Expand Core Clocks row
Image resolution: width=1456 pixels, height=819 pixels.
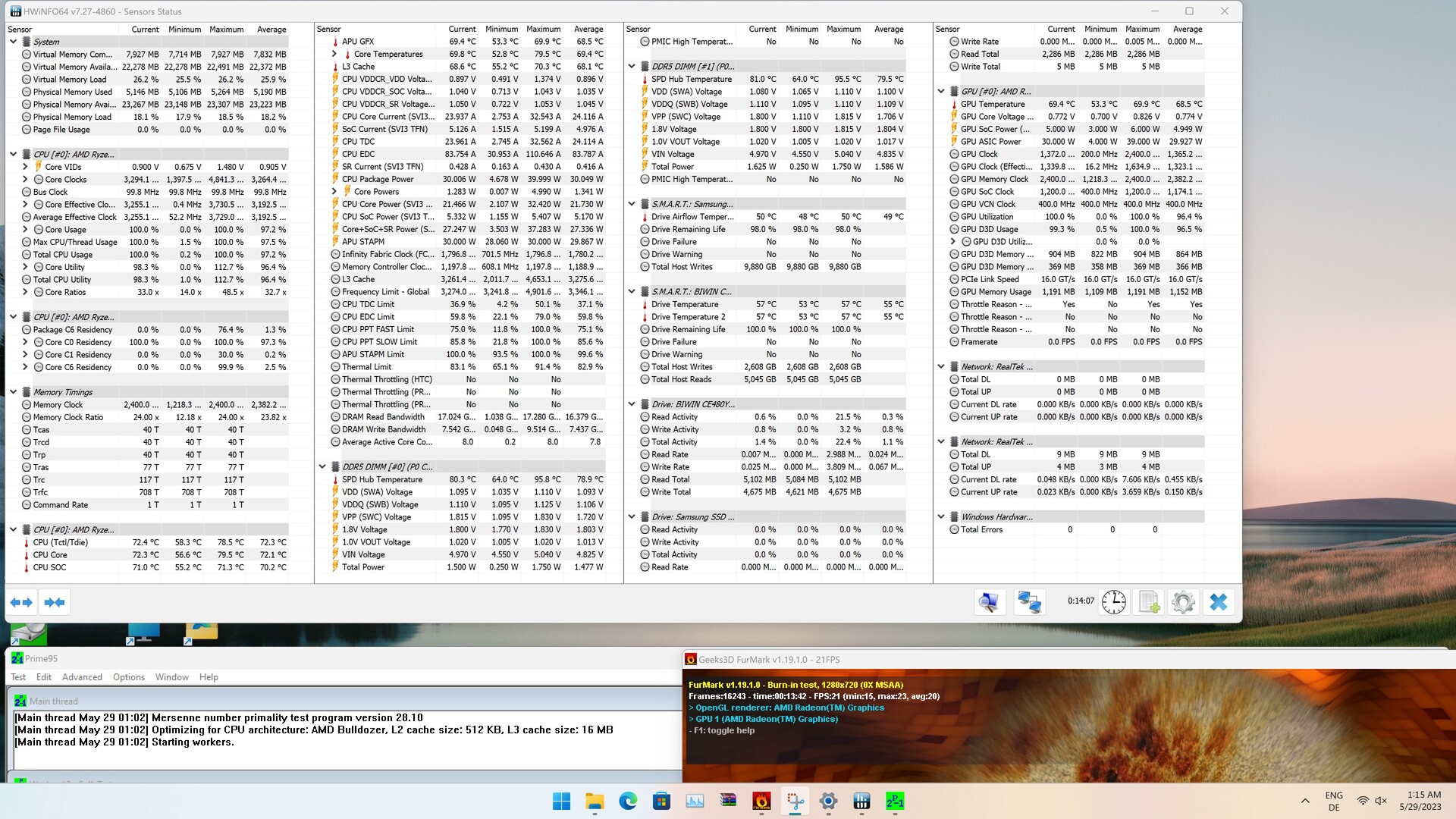coord(25,180)
